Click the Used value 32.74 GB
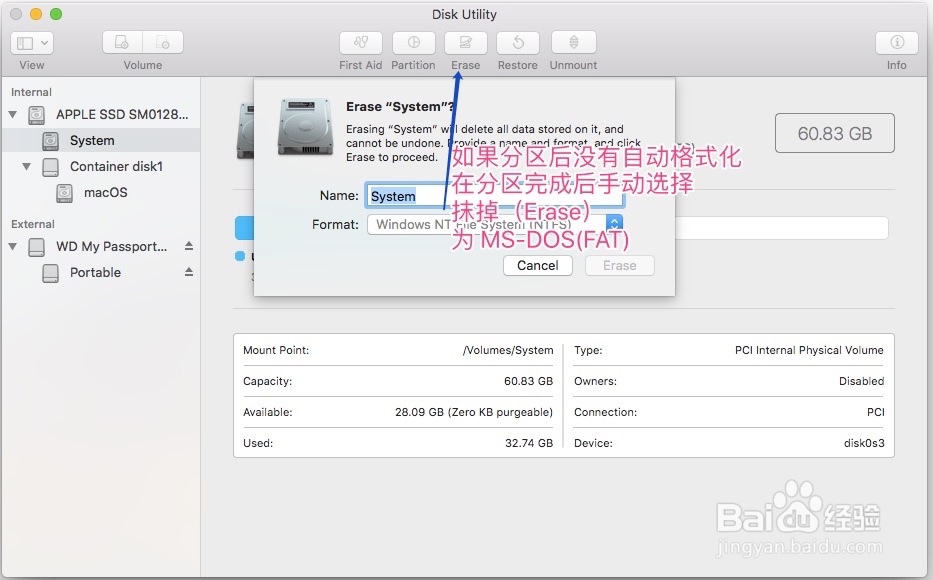This screenshot has height=580, width=933. [529, 443]
